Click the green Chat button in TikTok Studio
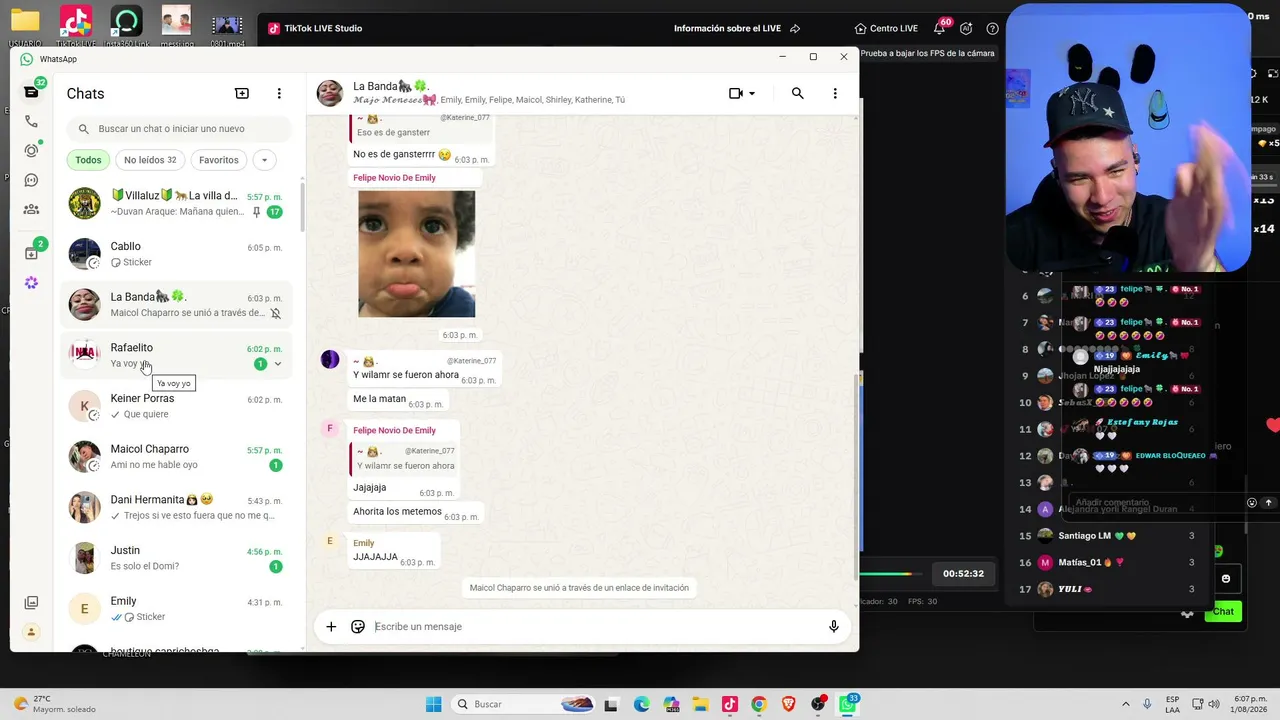Viewport: 1280px width, 720px height. point(1223,611)
